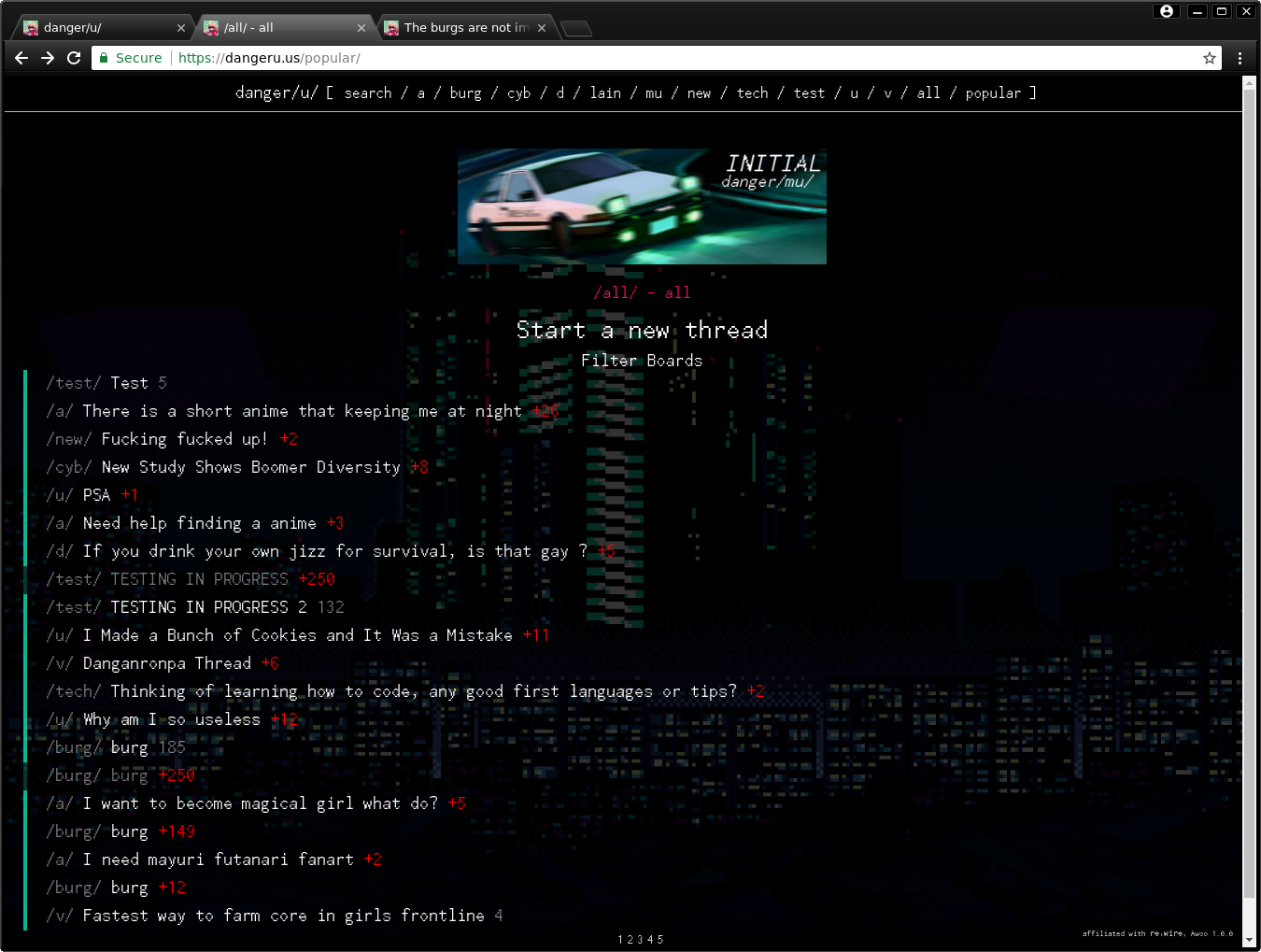Image resolution: width=1261 pixels, height=952 pixels.
Task: Open the popular link in navigation
Action: (x=993, y=92)
